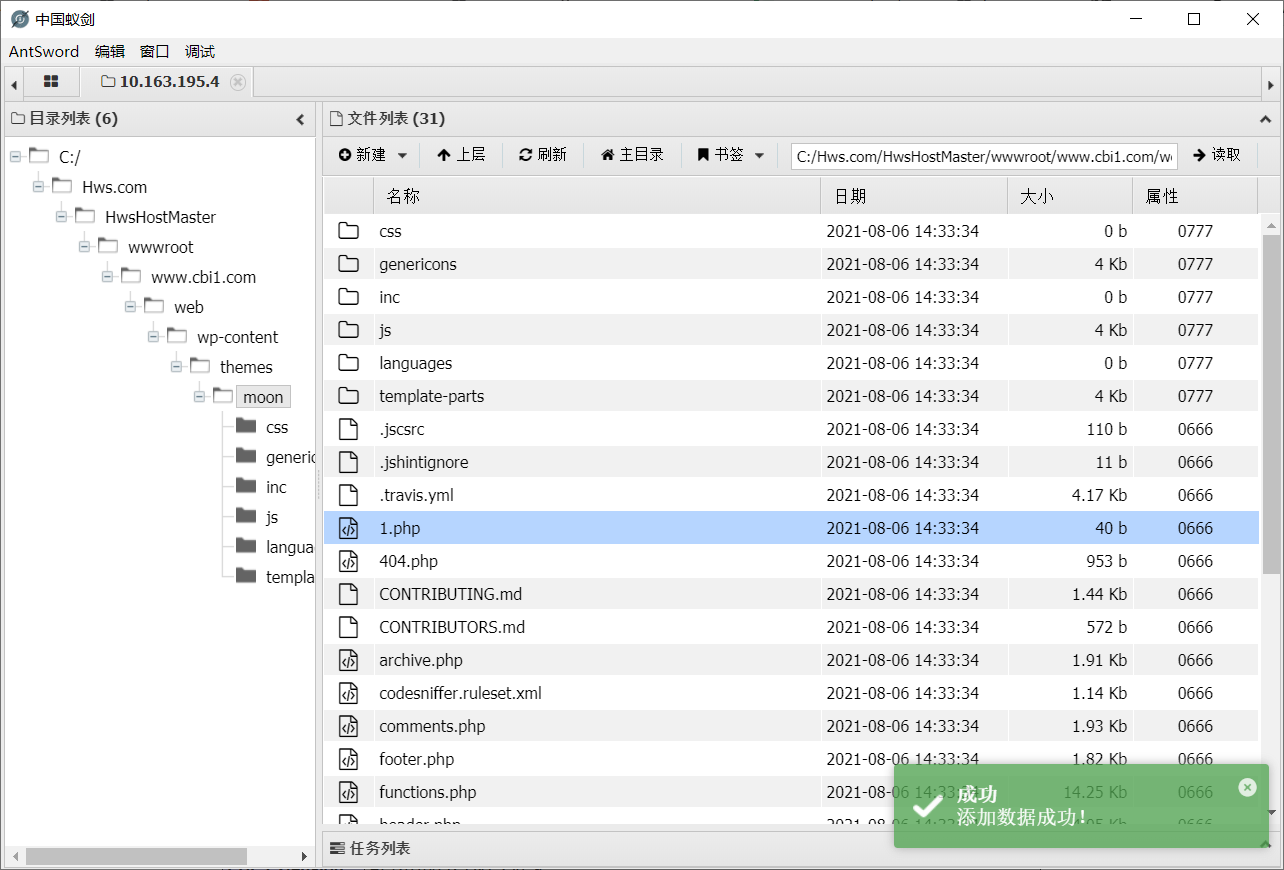Select the inc subfolder in tree

tap(276, 487)
